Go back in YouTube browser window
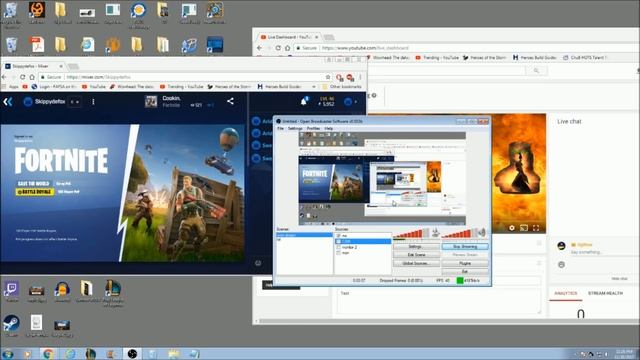The image size is (640, 360). point(260,48)
